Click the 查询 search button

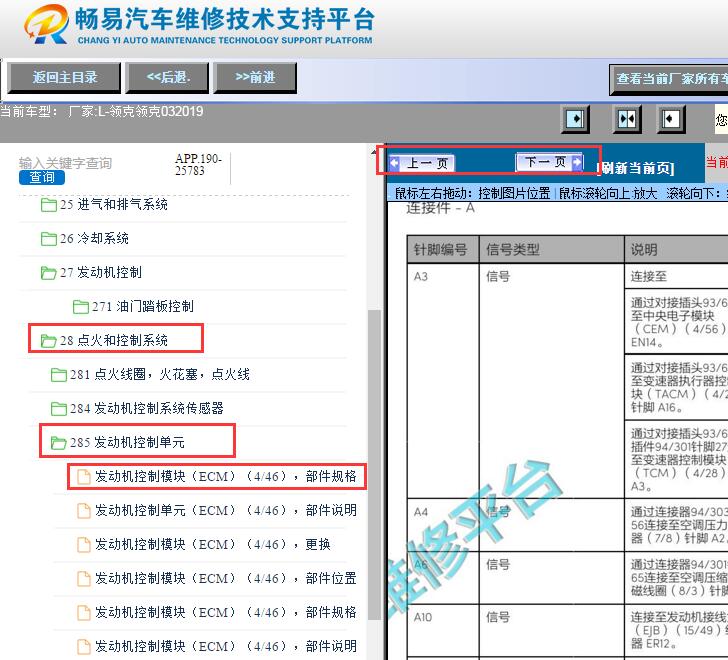pos(42,177)
